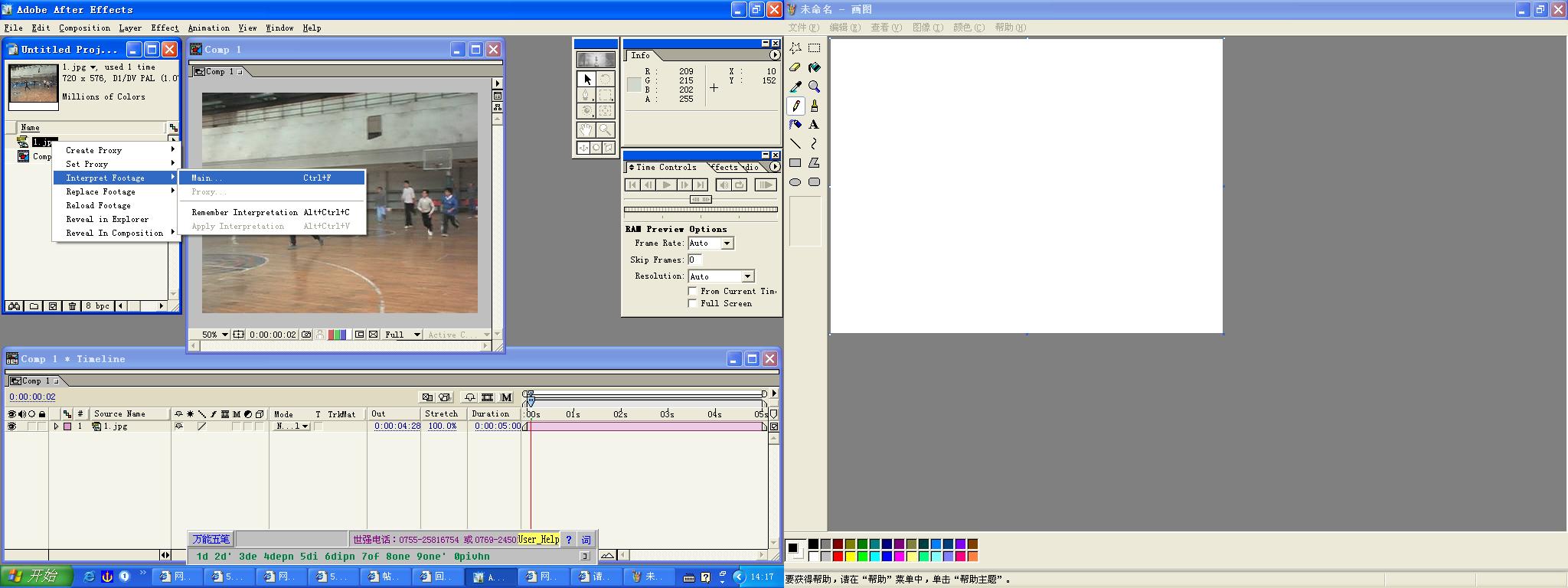Select the free-form selection tool in Paint

795,47
